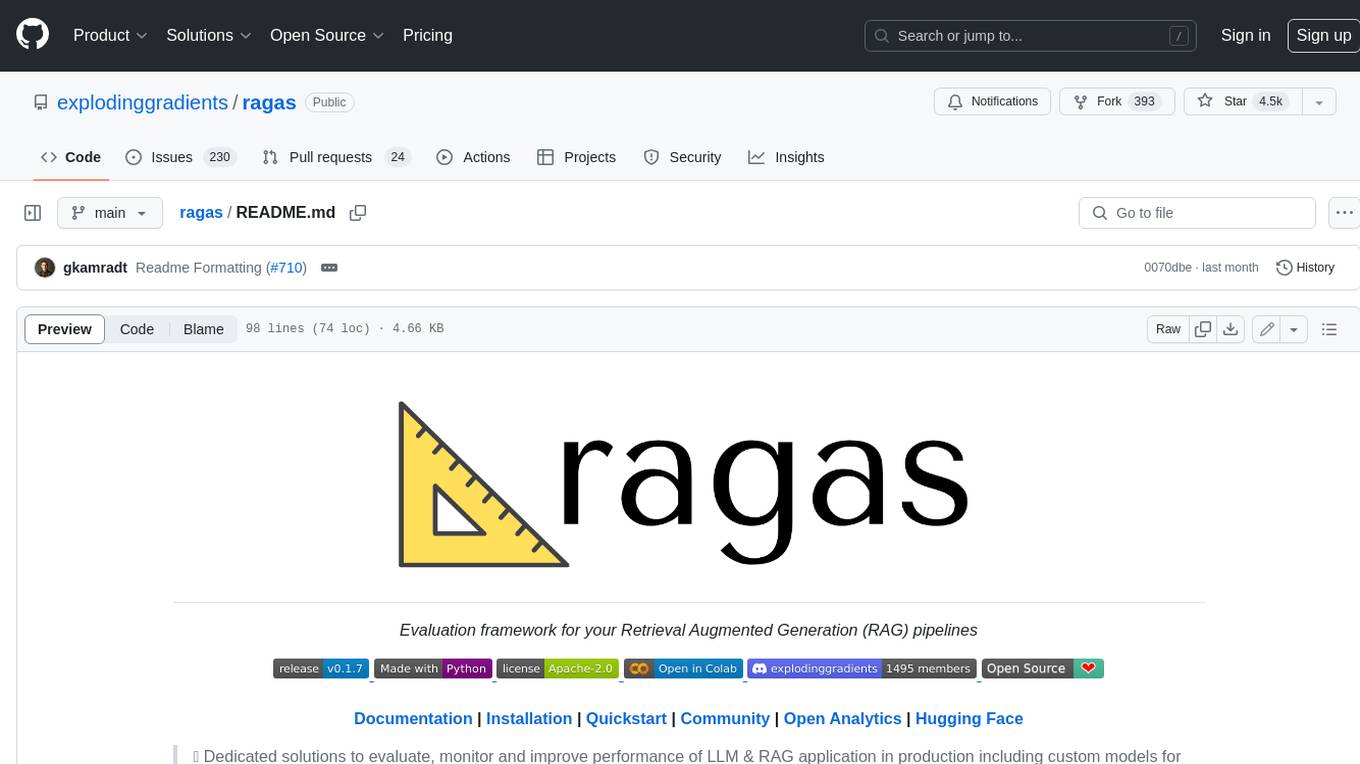Click the Public visibility label
This screenshot has width=1360, height=764.
[329, 102]
